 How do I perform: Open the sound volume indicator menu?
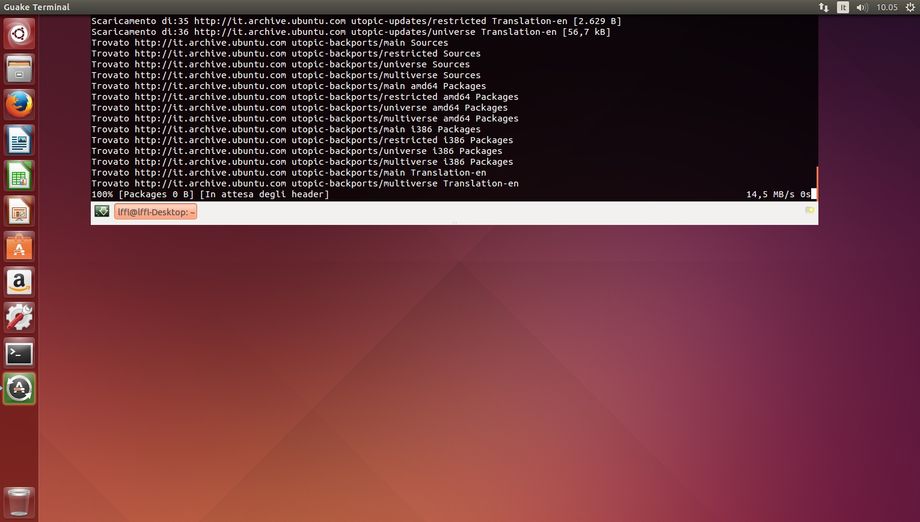[862, 7]
